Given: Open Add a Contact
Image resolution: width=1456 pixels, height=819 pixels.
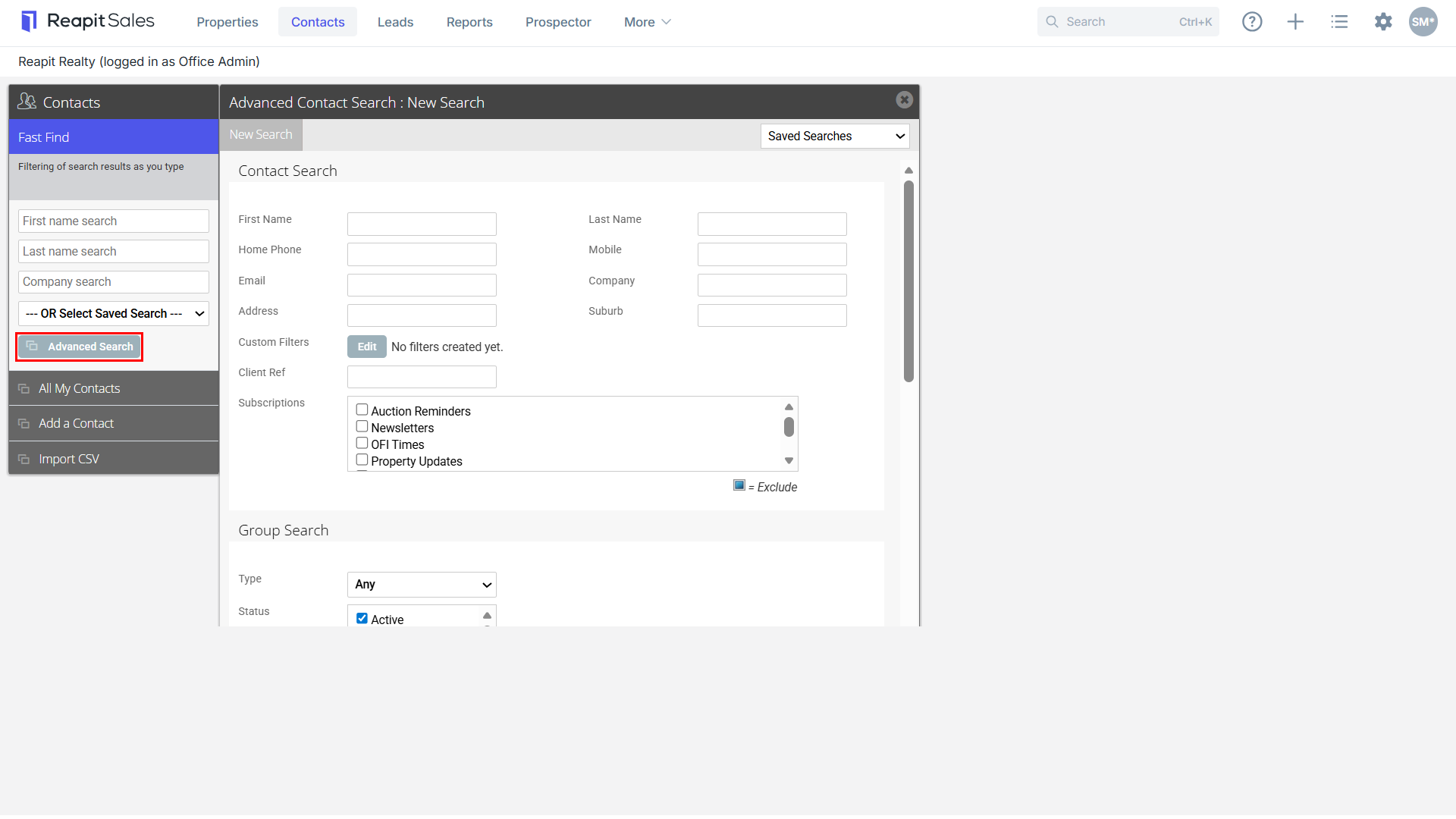Looking at the screenshot, I should pyautogui.click(x=114, y=424).
